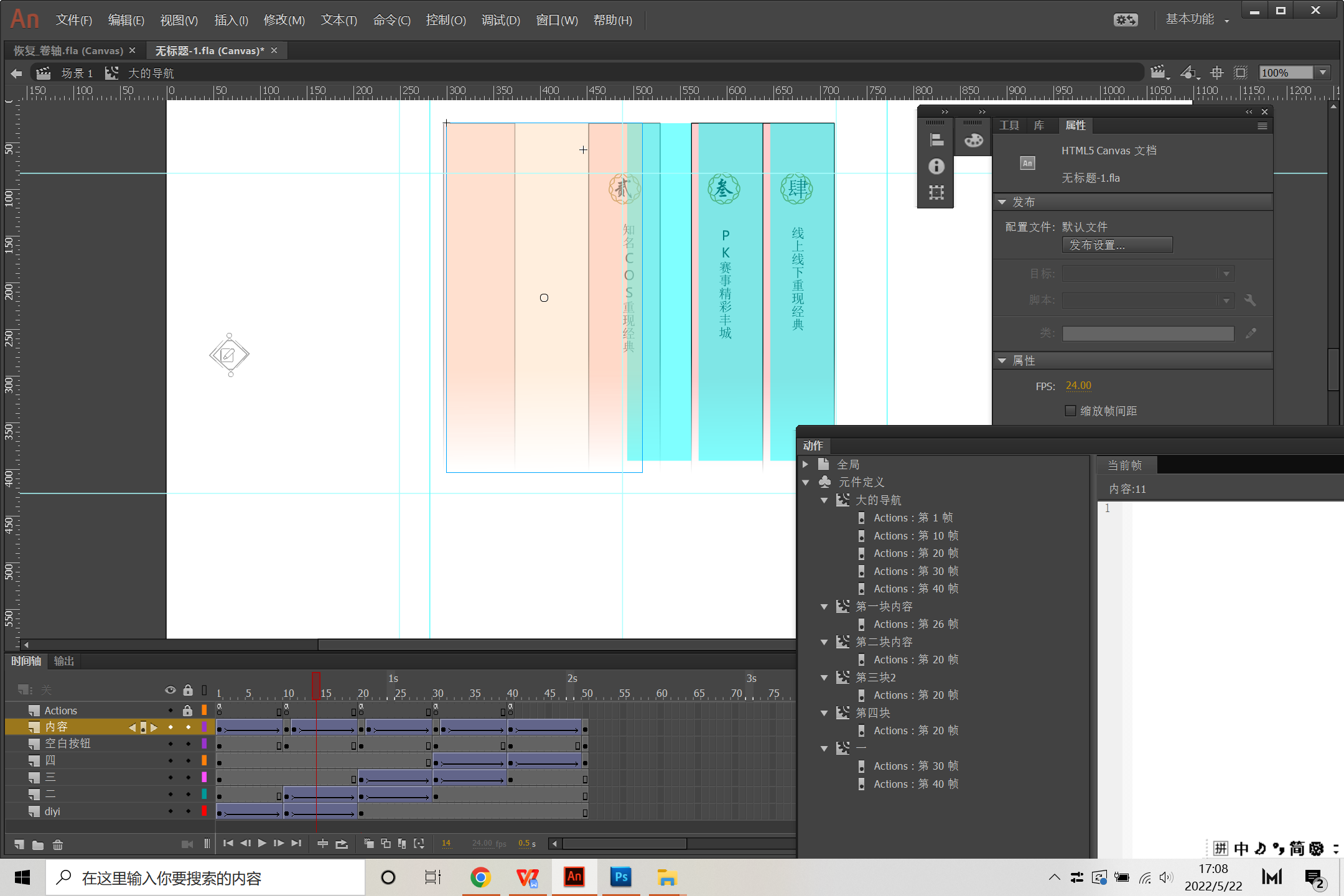The width and height of the screenshot is (1344, 896).
Task: Click the play button in timeline
Action: (262, 843)
